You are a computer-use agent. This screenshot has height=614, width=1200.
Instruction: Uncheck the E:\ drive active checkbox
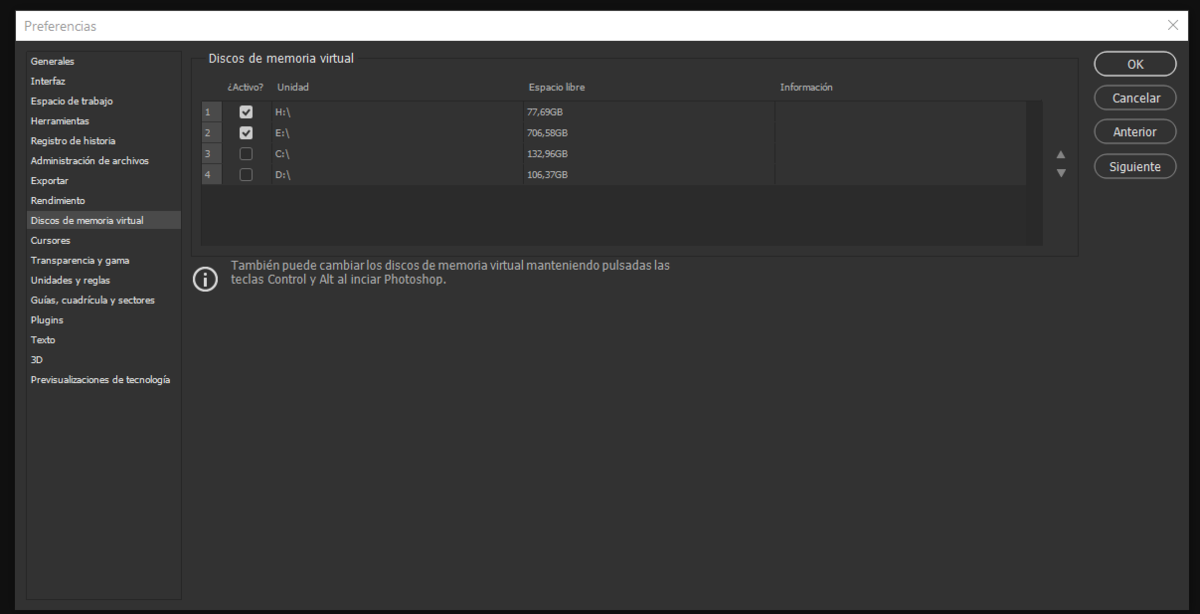246,132
